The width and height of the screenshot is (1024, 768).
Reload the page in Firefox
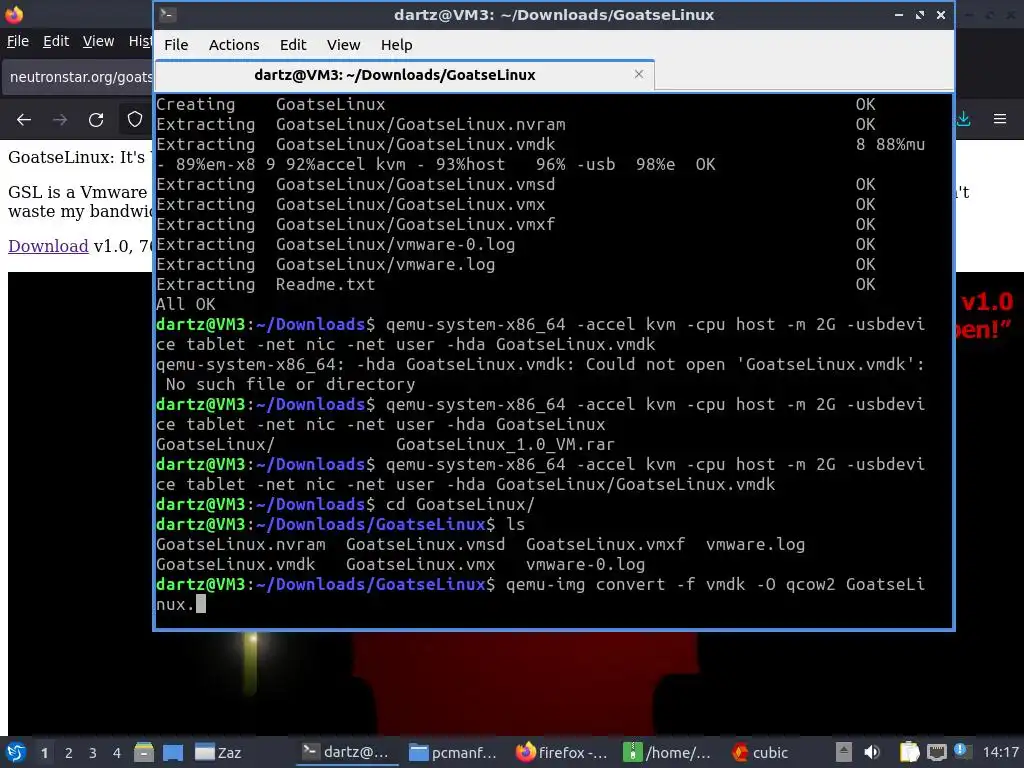(x=96, y=120)
